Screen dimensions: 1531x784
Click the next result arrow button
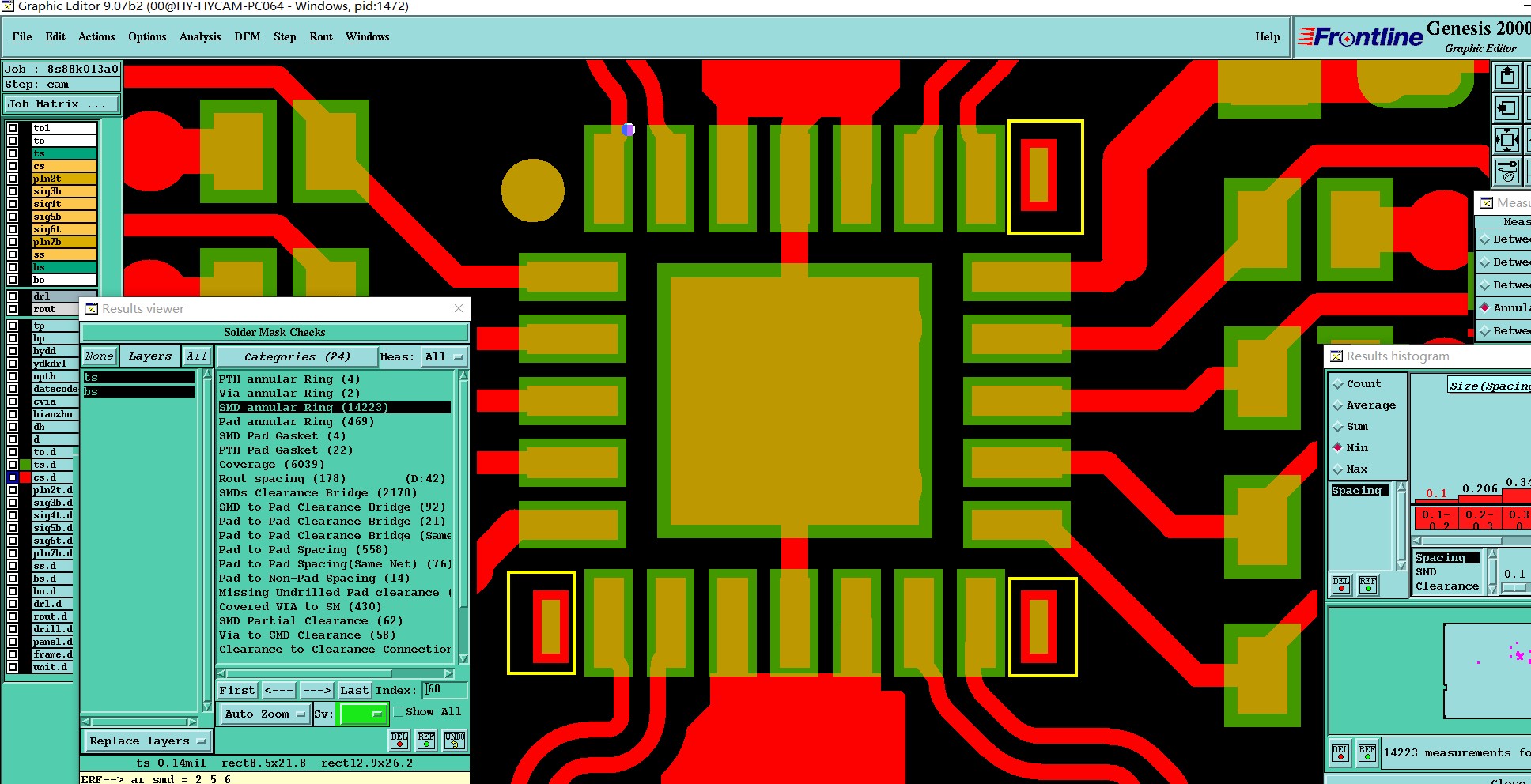[x=317, y=691]
